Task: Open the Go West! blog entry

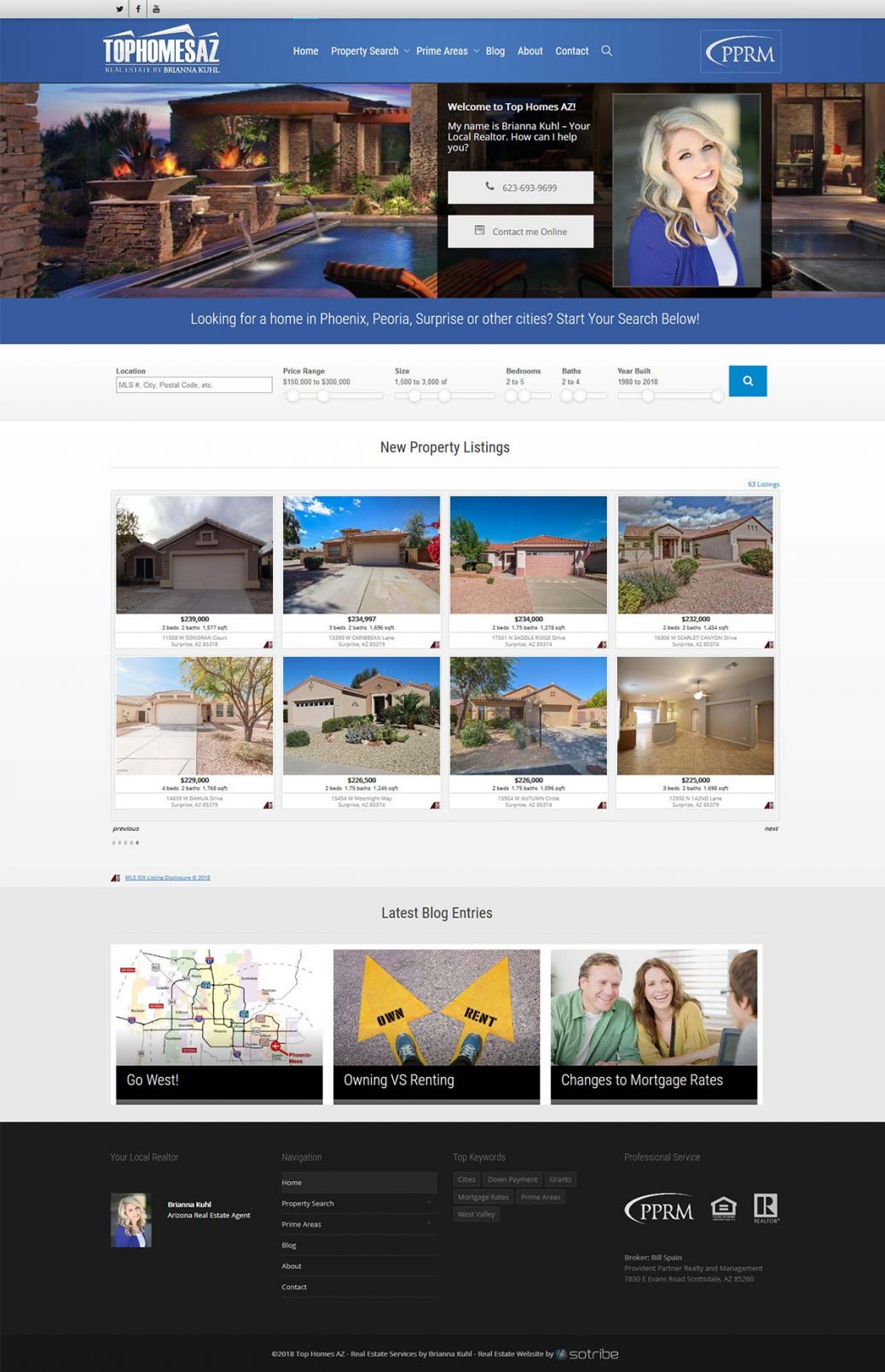Action: tap(219, 1026)
